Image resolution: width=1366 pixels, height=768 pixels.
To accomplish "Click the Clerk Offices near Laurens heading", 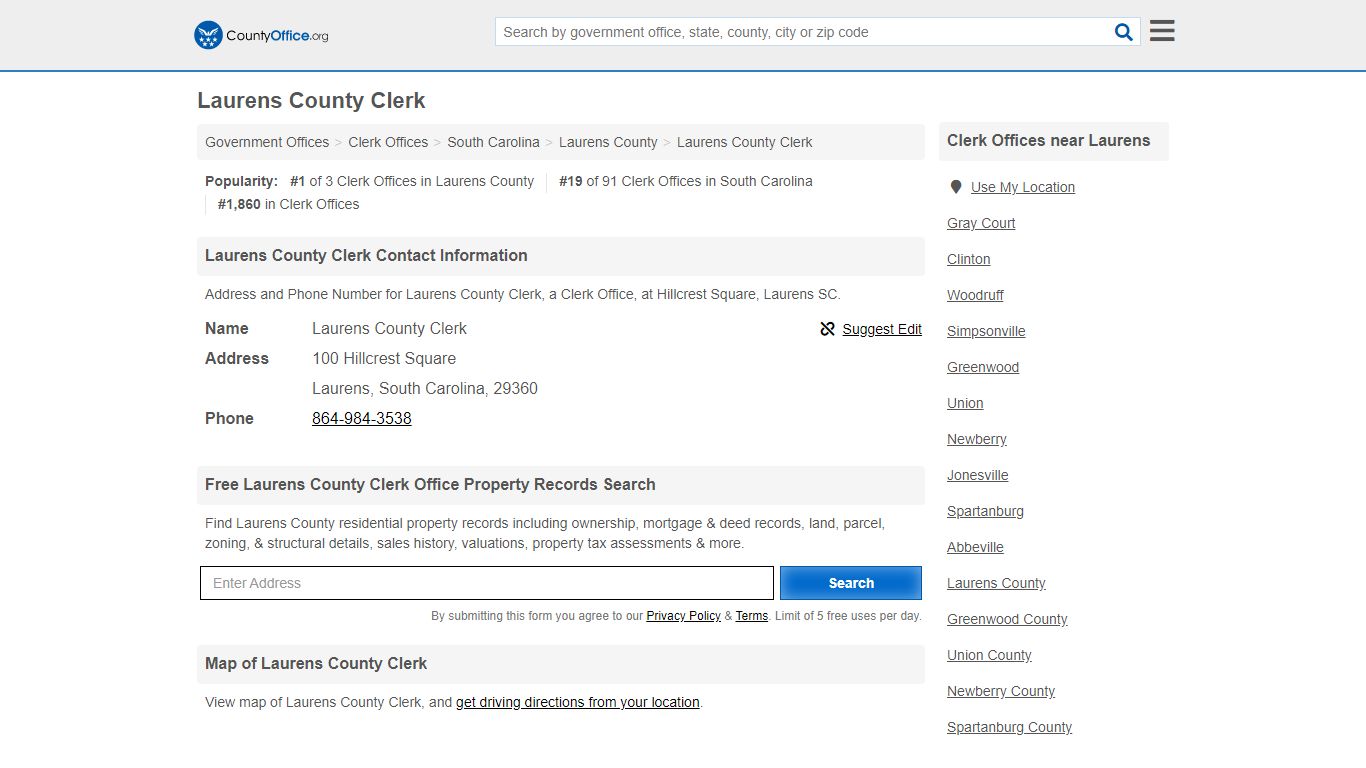I will (x=1048, y=141).
